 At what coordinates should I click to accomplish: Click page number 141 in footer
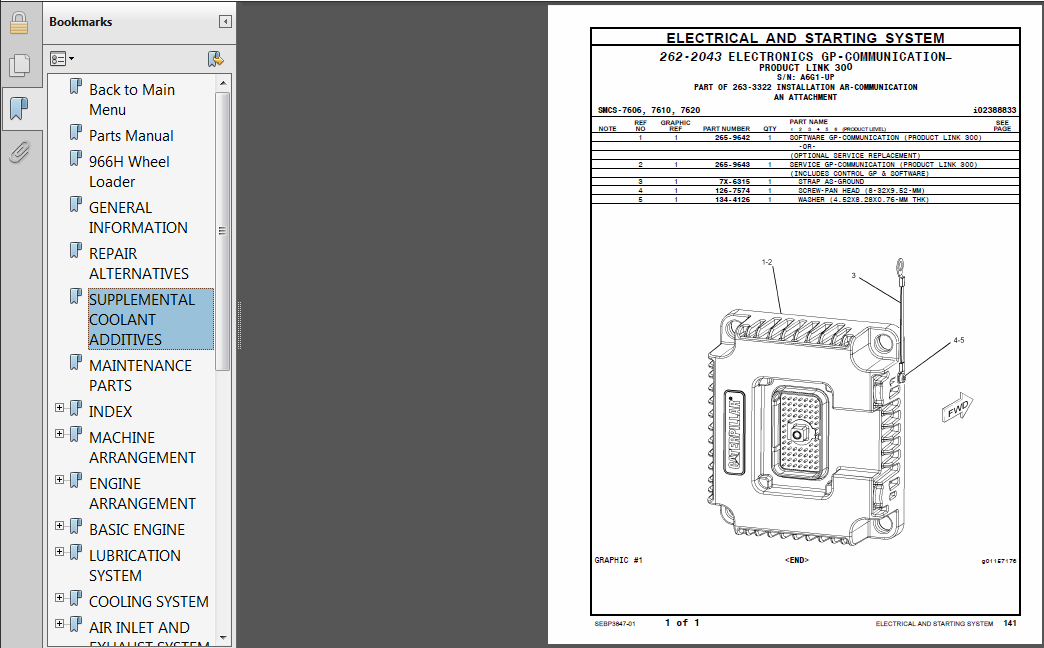1010,623
